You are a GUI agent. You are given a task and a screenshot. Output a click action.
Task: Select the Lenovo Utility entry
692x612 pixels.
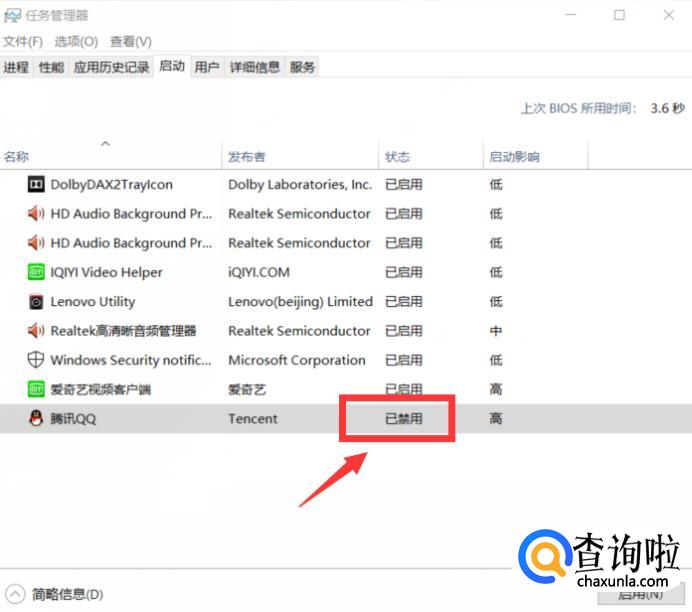point(93,302)
